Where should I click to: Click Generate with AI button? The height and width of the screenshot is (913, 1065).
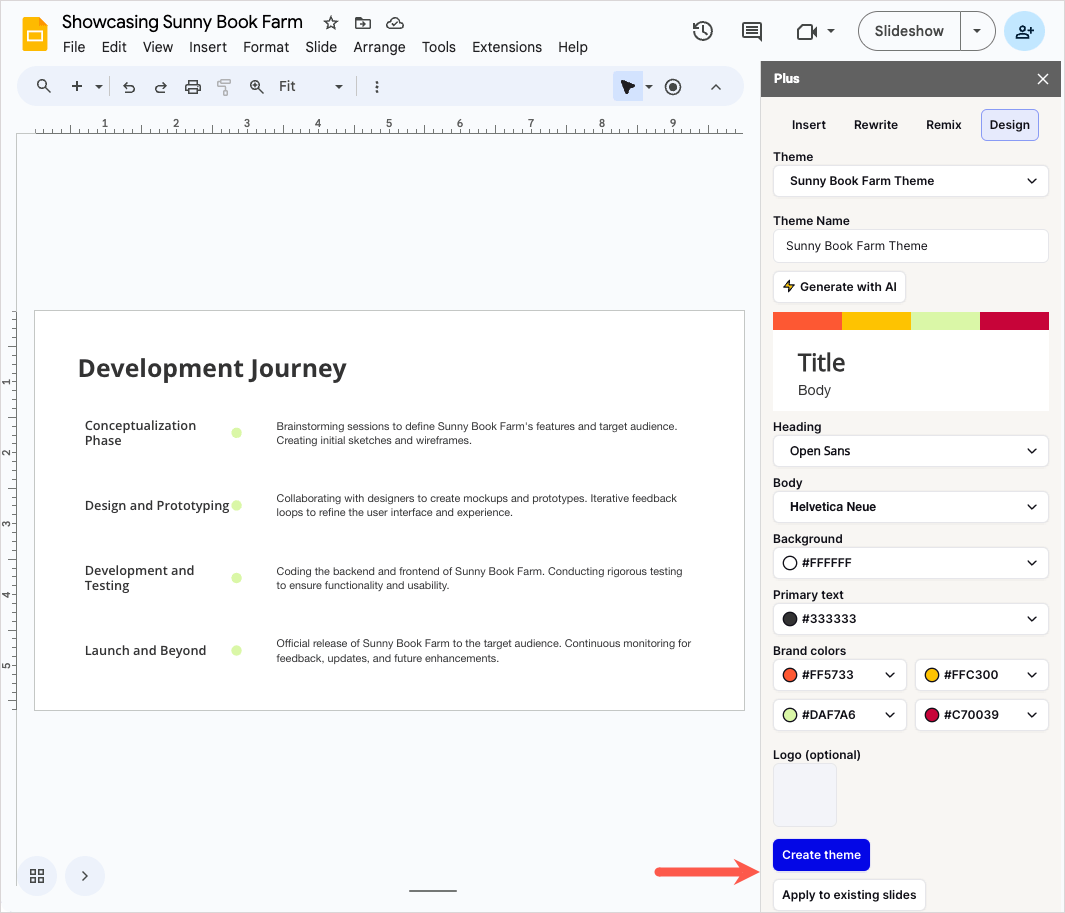(x=839, y=287)
